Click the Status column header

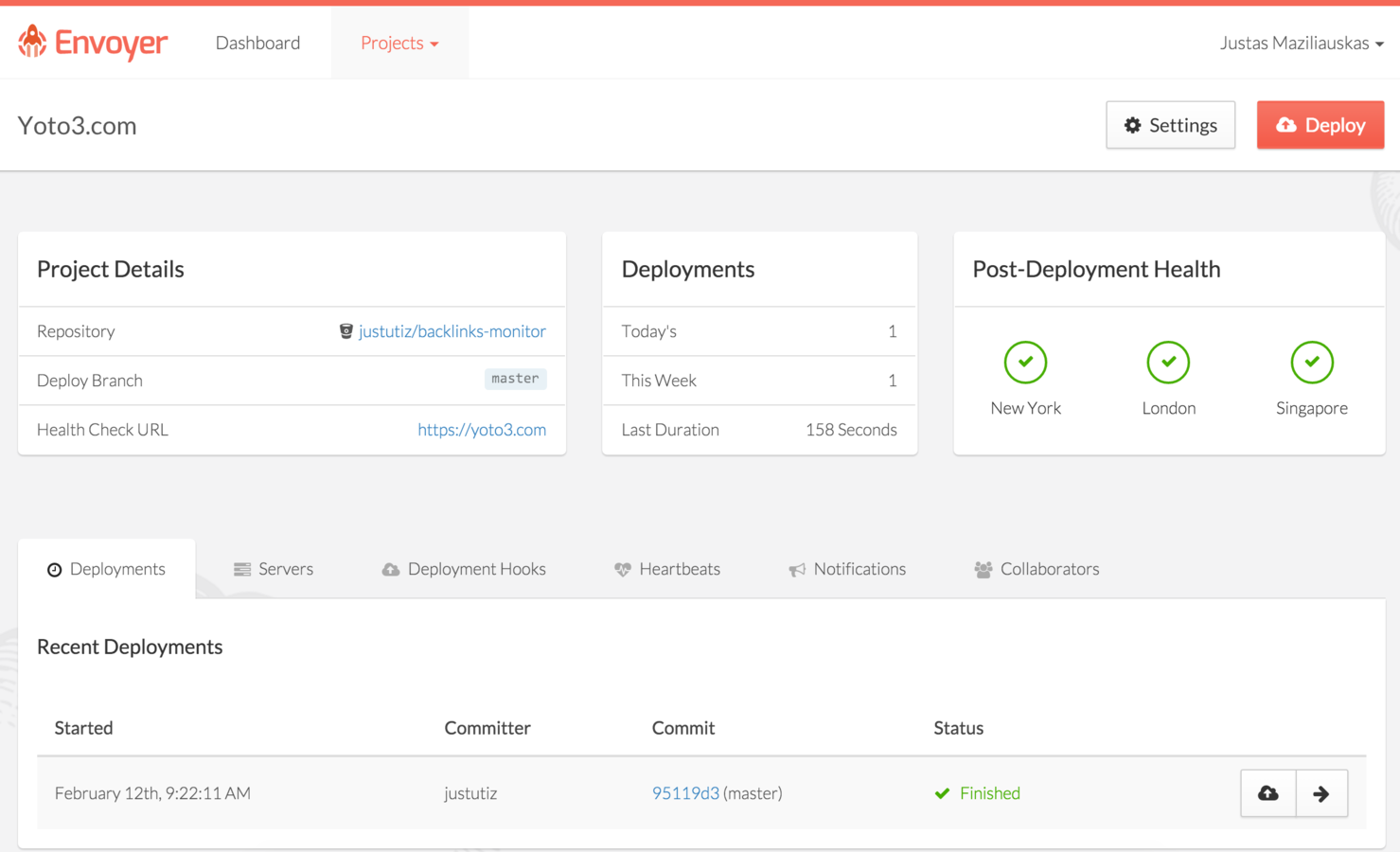(958, 728)
